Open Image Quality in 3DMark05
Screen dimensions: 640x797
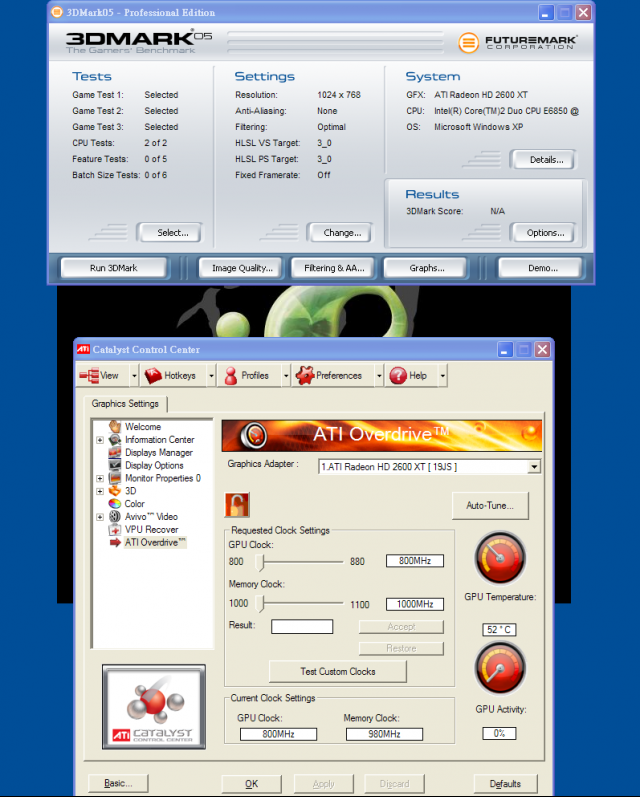click(x=242, y=268)
